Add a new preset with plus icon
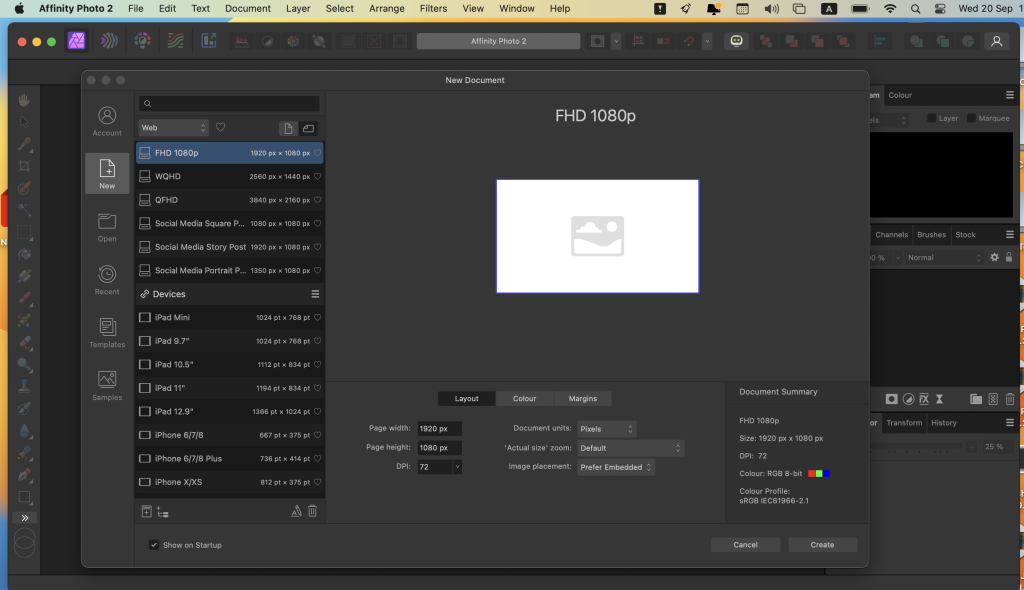This screenshot has width=1024, height=590. 146,512
